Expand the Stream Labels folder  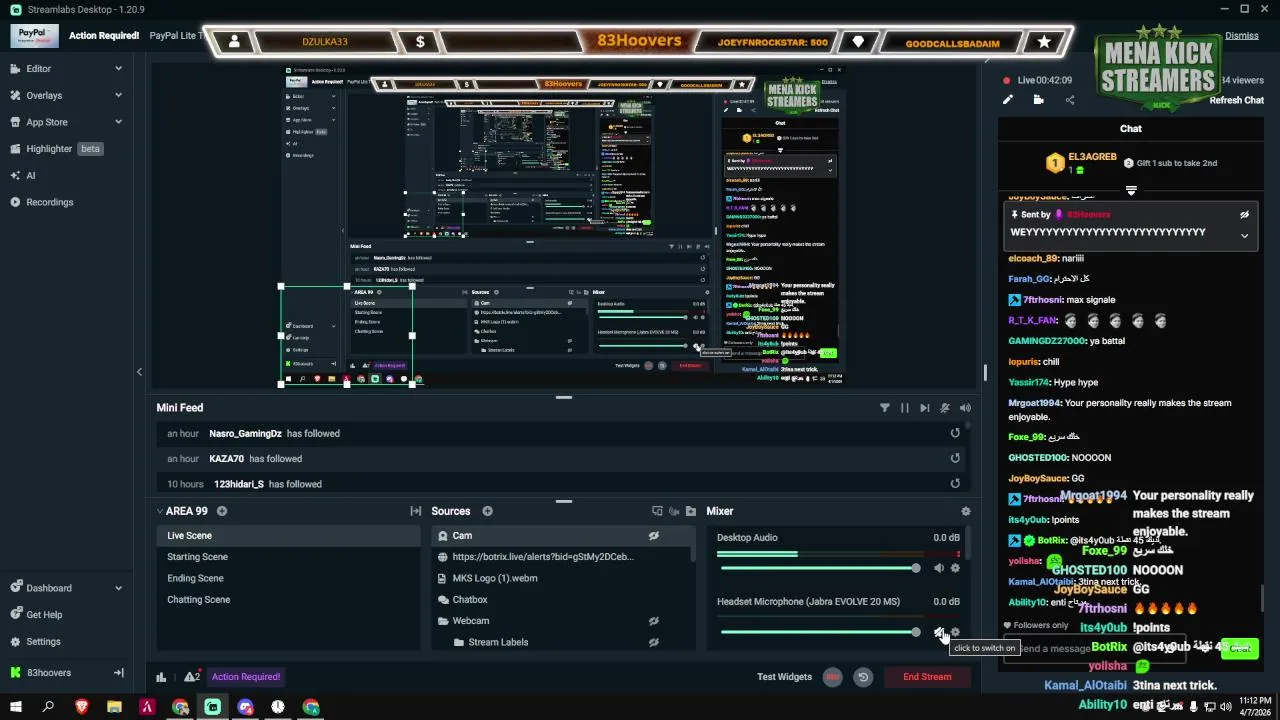point(460,642)
